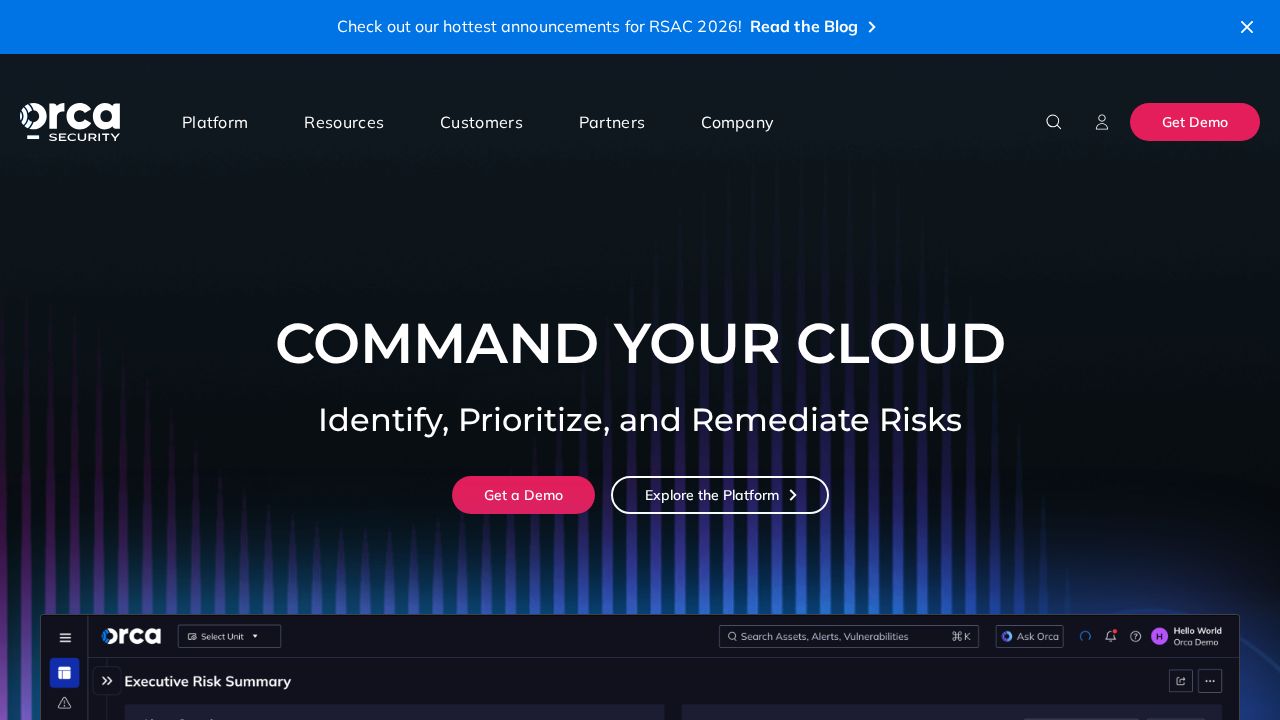Open the notifications bell icon

[1111, 636]
